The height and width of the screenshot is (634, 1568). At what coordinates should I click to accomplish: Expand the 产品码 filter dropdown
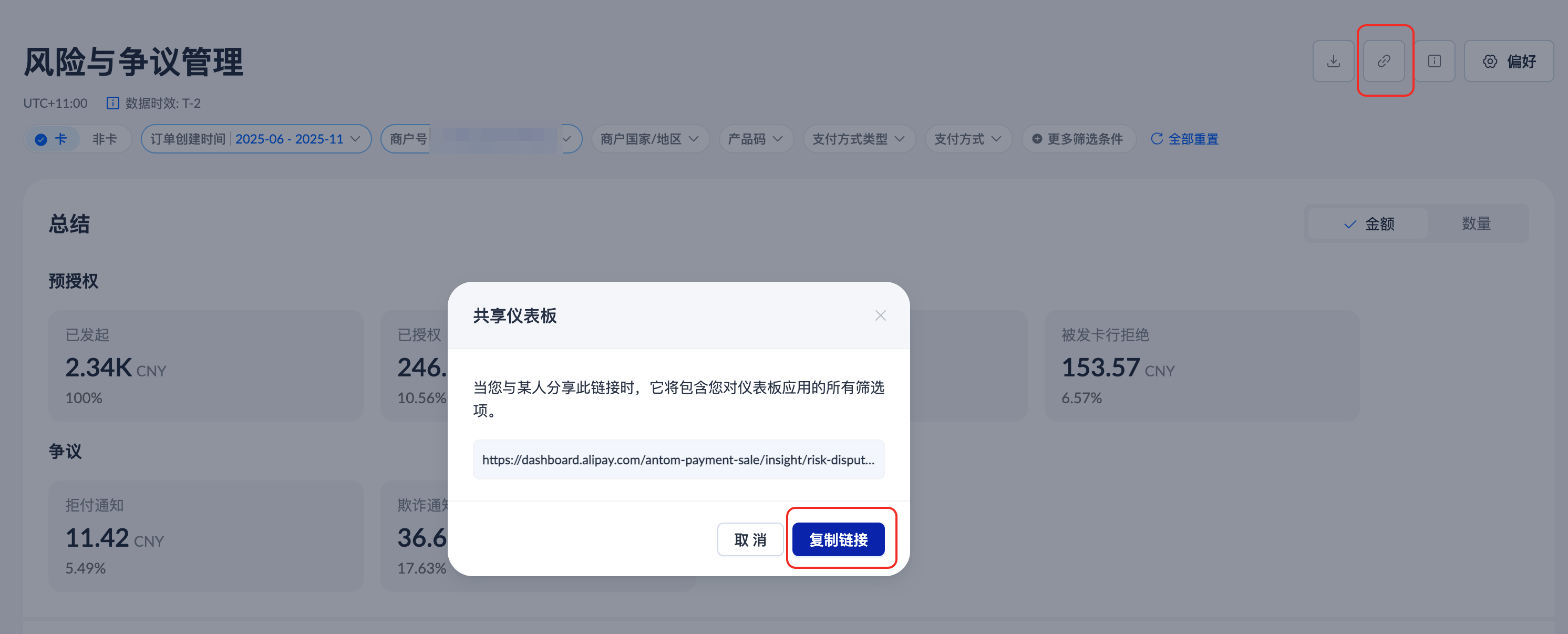tap(756, 139)
